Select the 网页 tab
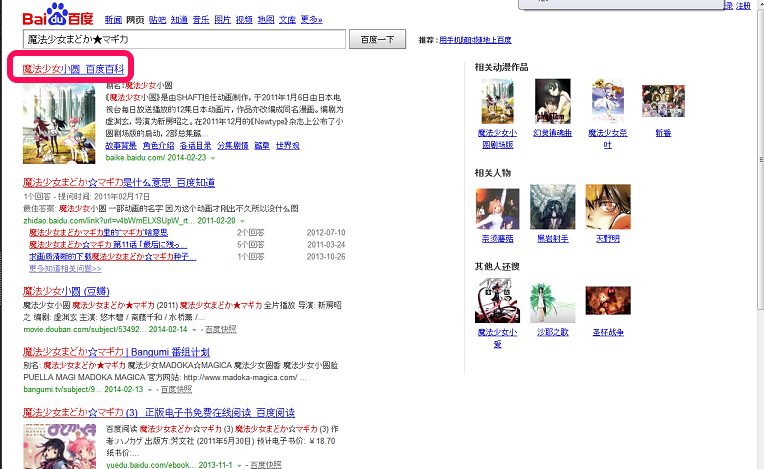Screen dimensions: 764x469 [135, 19]
